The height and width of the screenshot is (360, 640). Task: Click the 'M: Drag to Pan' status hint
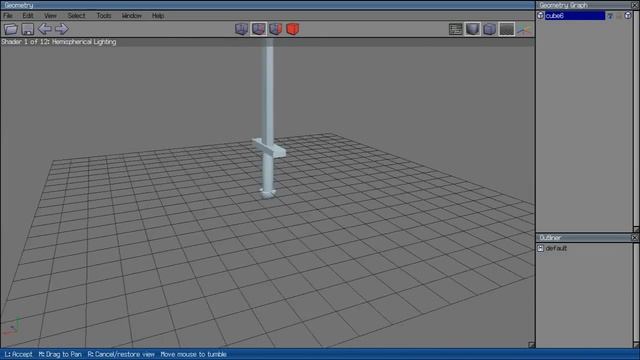click(x=60, y=354)
